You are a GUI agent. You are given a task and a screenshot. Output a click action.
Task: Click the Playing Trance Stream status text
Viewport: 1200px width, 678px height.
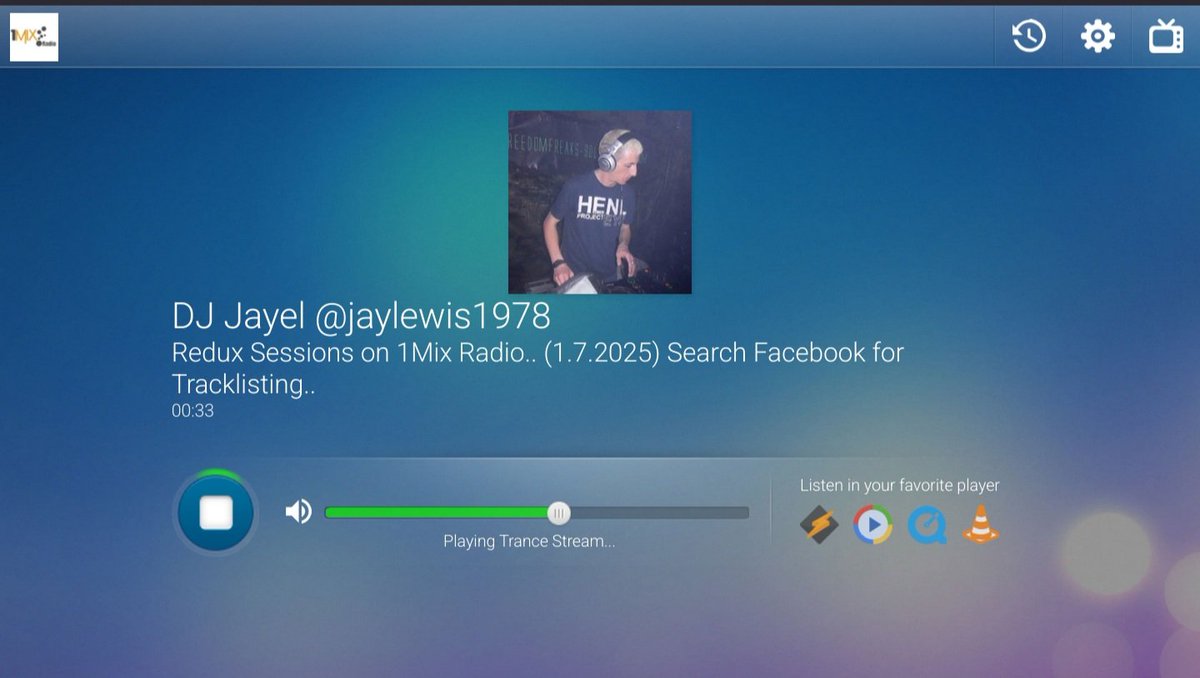coord(529,541)
